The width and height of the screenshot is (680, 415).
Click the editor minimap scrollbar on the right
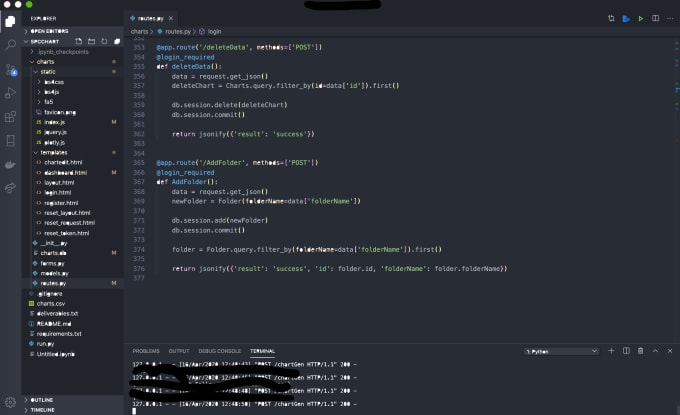[x=677, y=191]
